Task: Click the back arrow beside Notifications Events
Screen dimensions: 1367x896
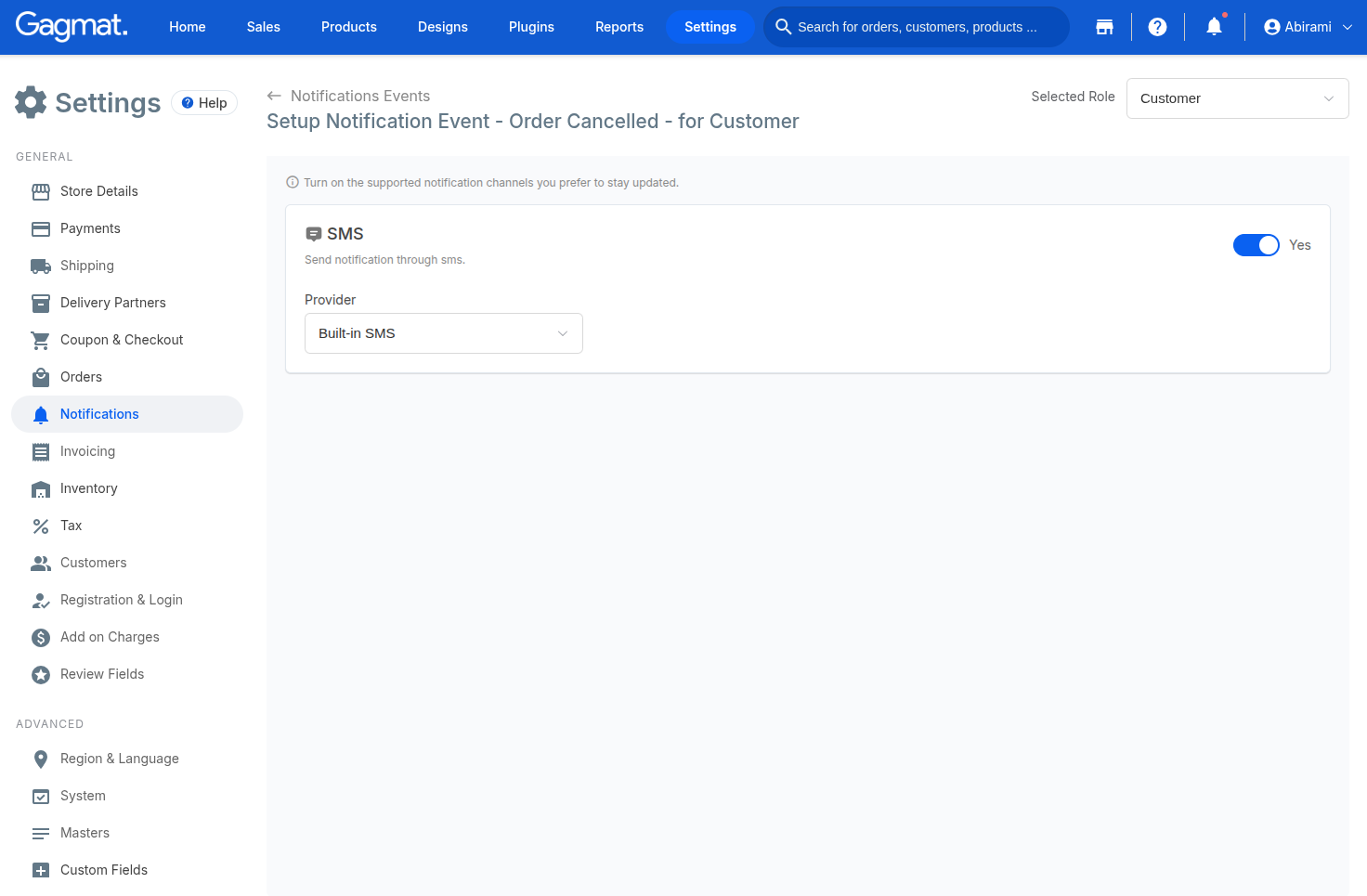Action: point(274,96)
